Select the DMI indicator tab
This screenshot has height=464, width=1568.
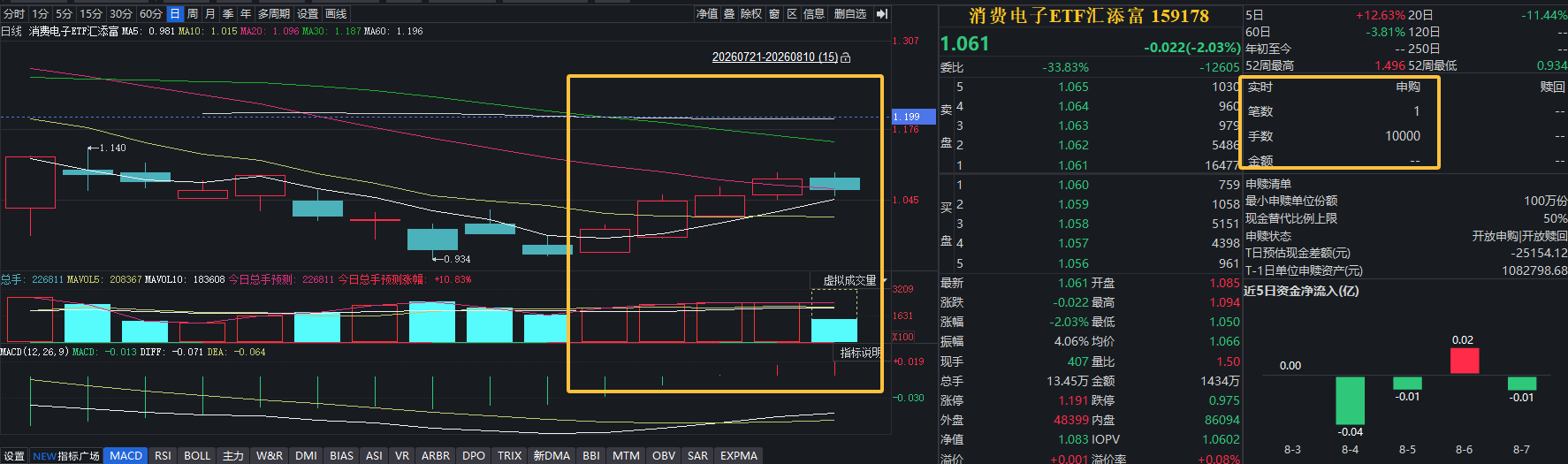tap(306, 456)
